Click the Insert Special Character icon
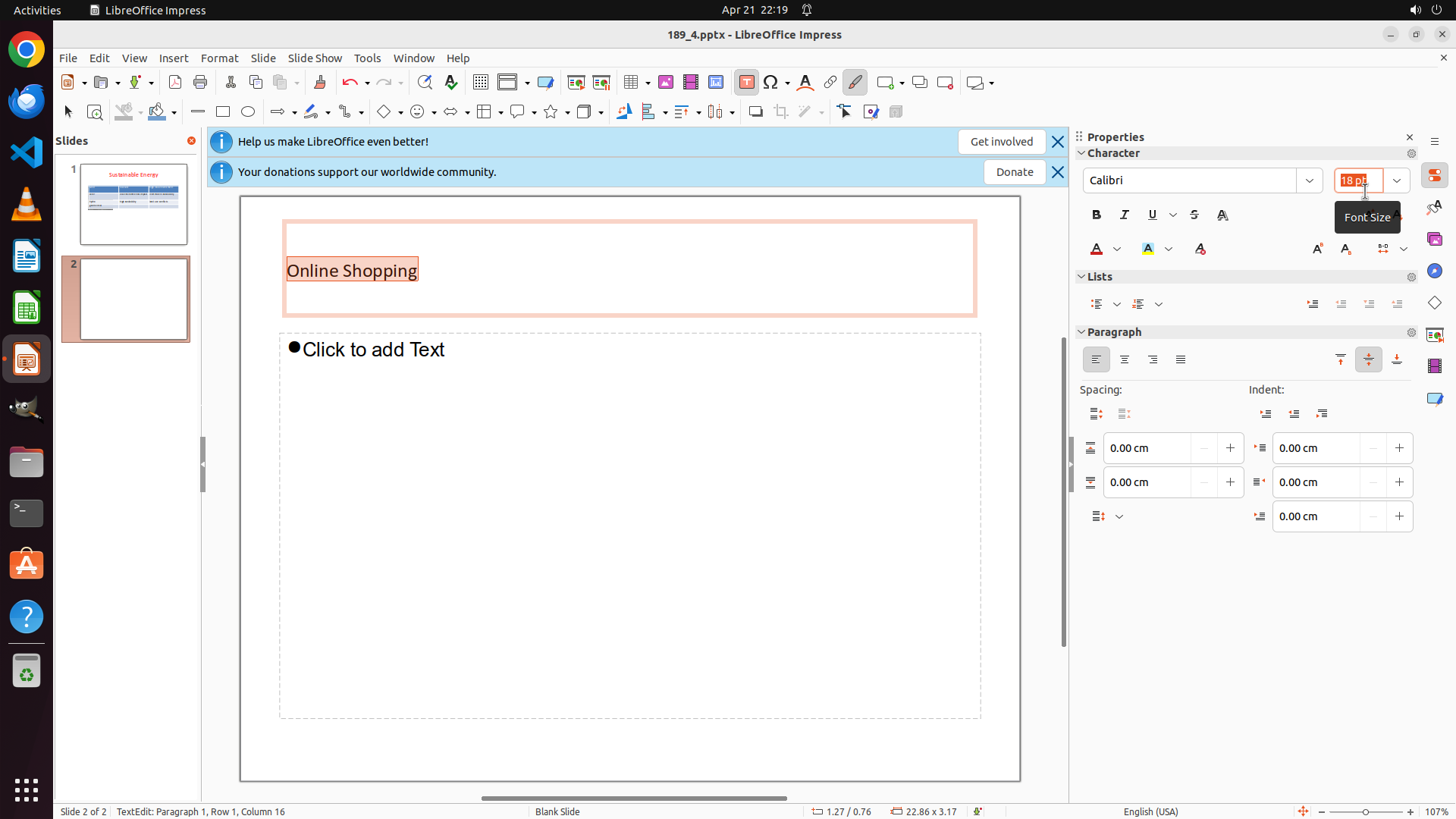 (771, 83)
